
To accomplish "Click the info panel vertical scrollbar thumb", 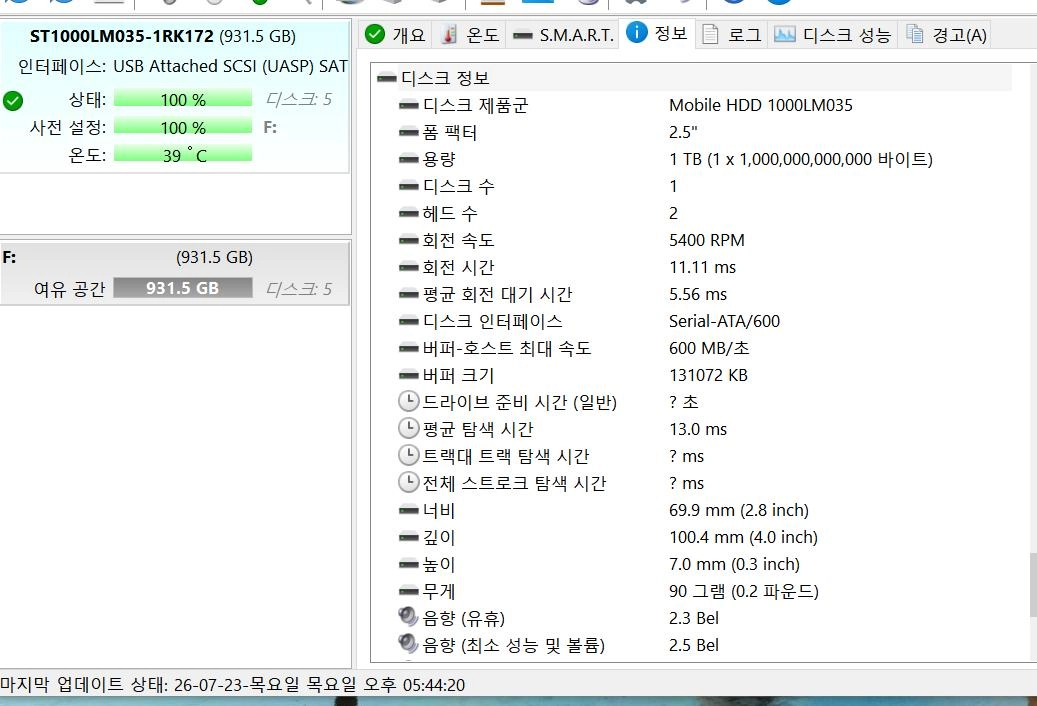I will 1033,584.
